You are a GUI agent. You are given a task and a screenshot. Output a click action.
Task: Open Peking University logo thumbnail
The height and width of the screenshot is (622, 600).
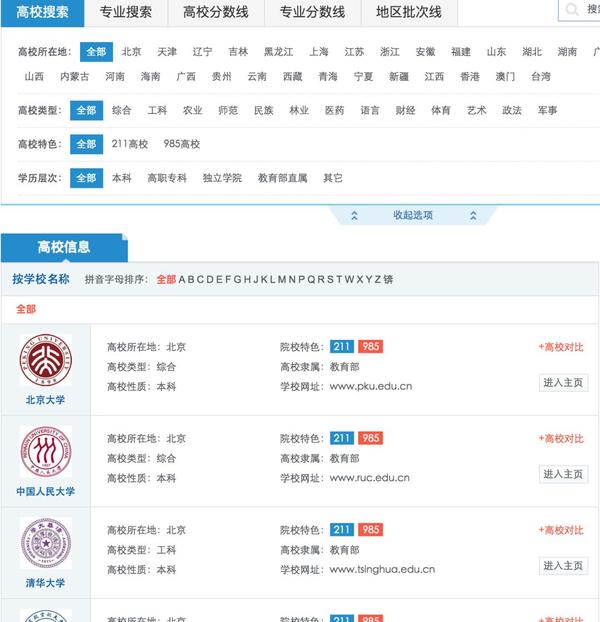point(46,360)
